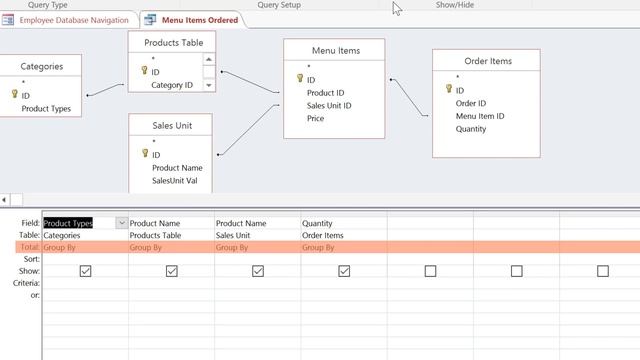640x360 pixels.
Task: Click the key icon in Menu Items table
Action: (x=300, y=78)
